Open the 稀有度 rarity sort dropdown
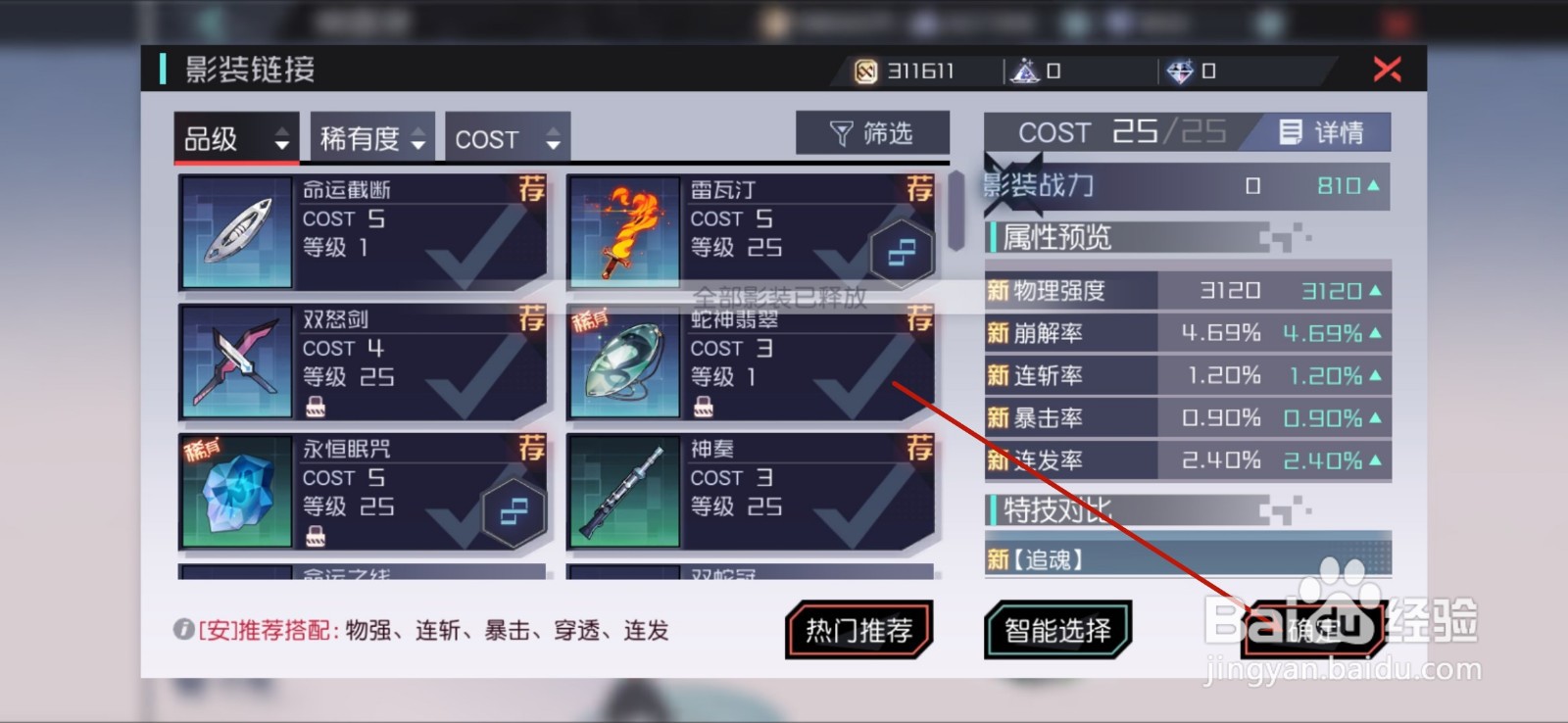This screenshot has width=1568, height=723. (x=372, y=138)
